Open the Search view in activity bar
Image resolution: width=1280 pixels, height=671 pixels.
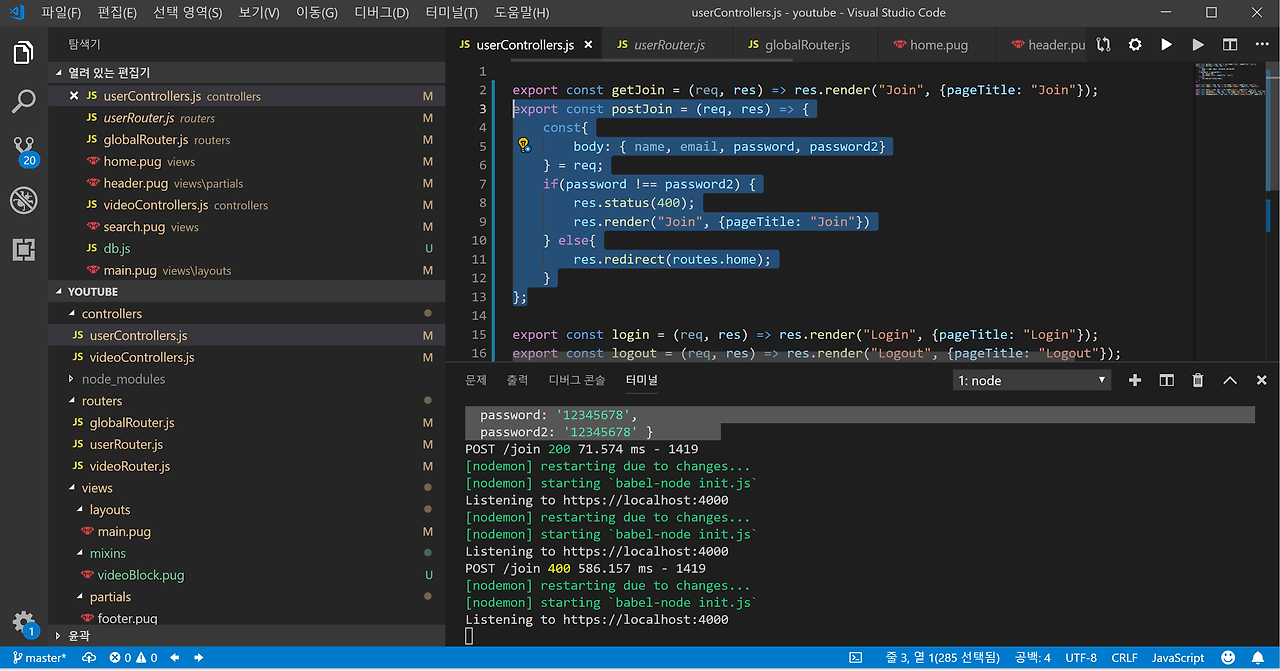[23, 101]
